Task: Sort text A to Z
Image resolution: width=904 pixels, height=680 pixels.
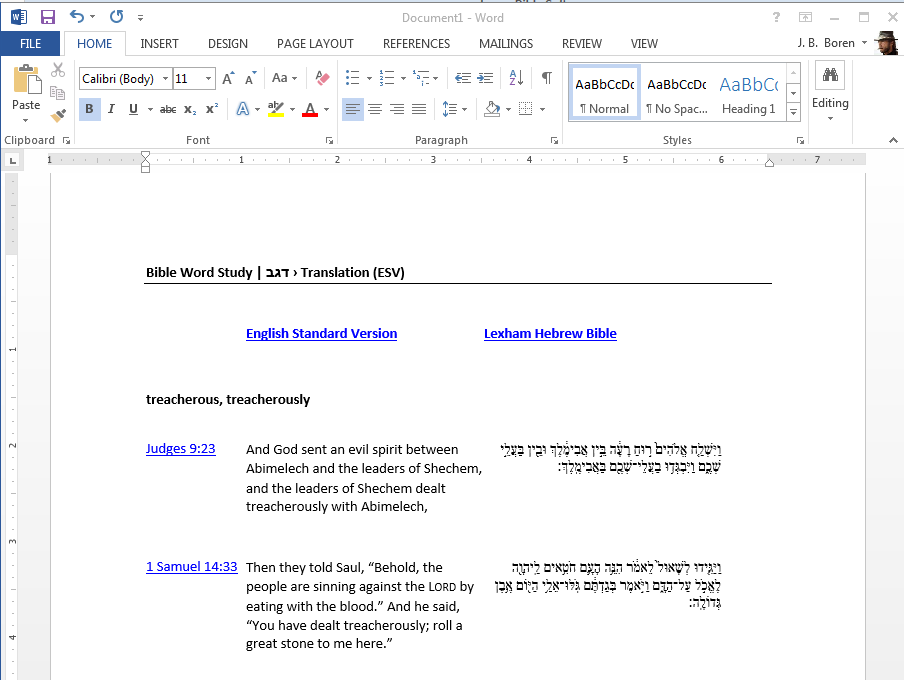Action: (x=516, y=78)
